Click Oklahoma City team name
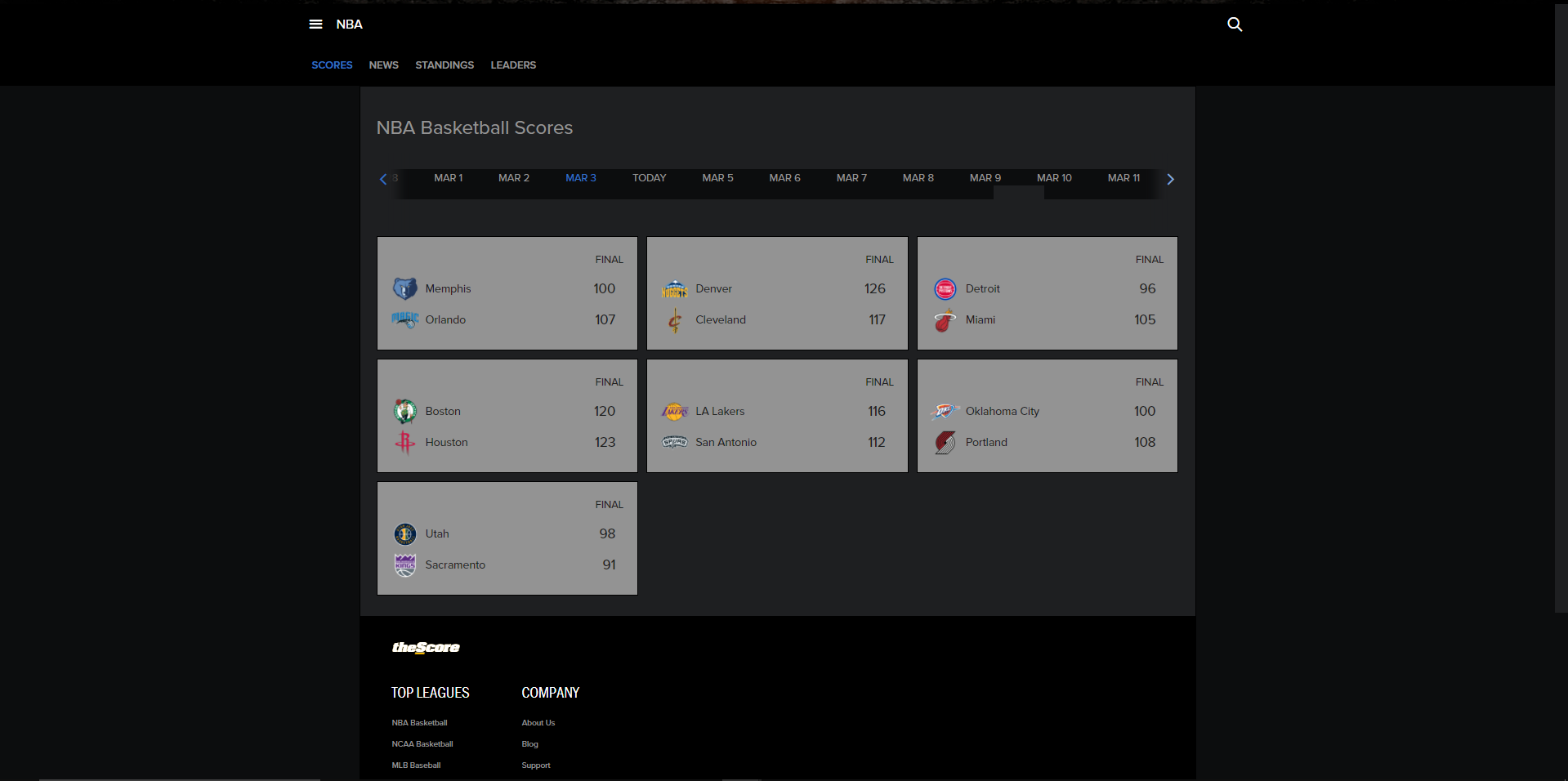 pyautogui.click(x=1003, y=412)
